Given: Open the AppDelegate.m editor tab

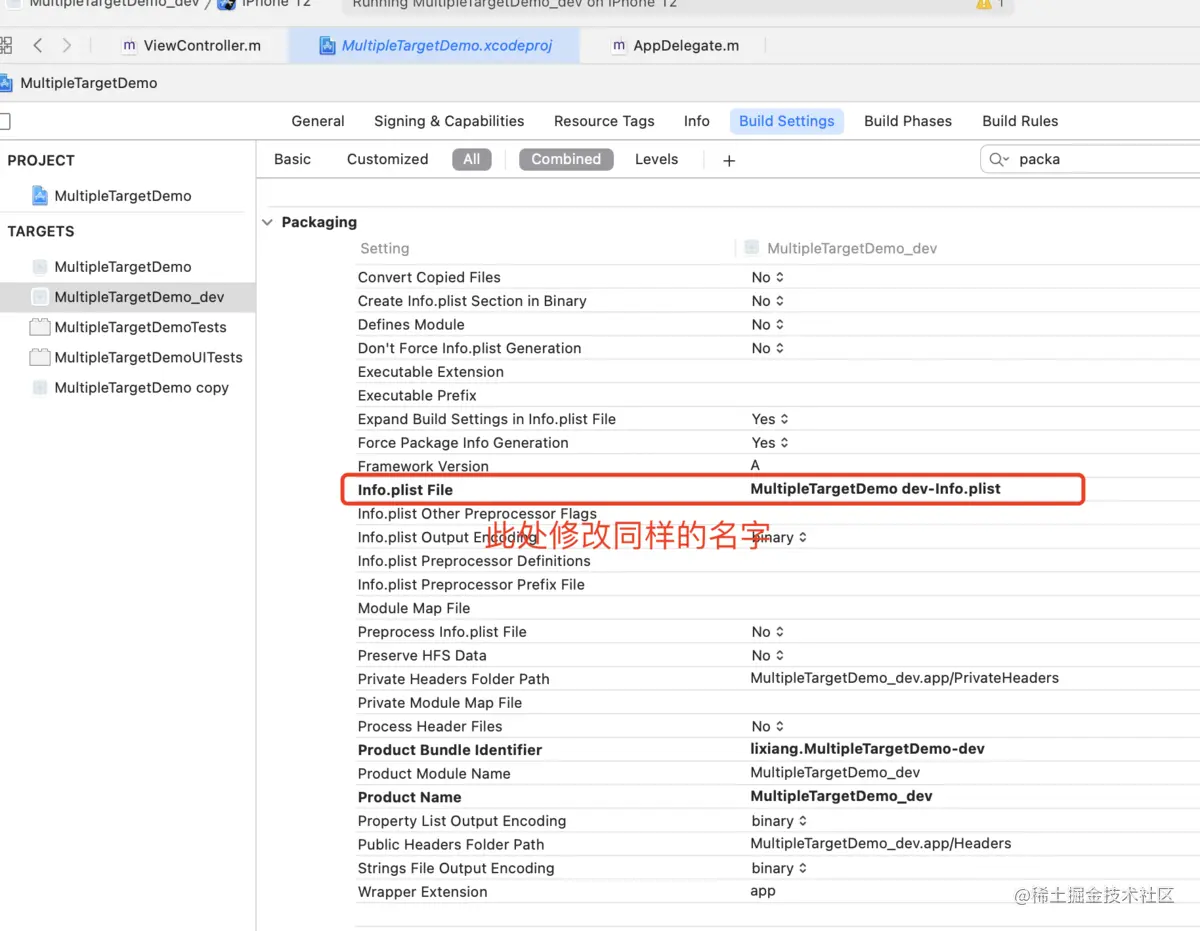Looking at the screenshot, I should 676,45.
